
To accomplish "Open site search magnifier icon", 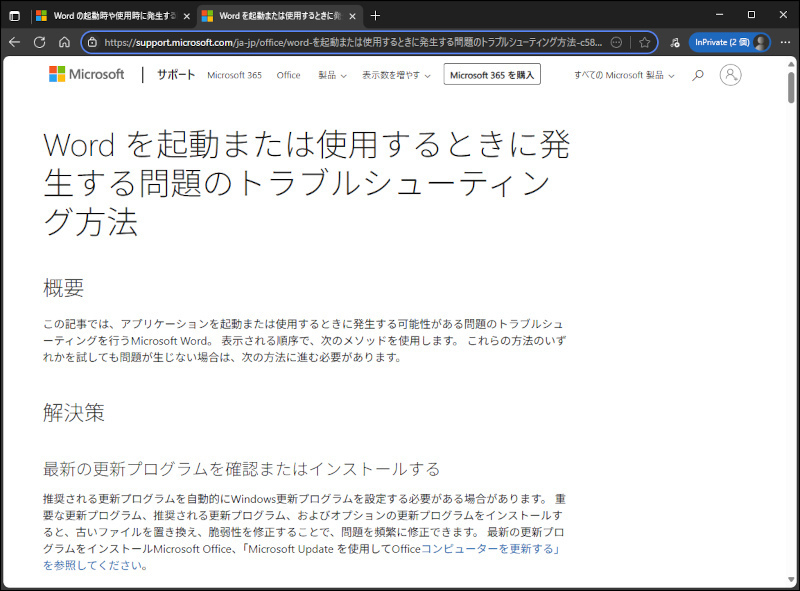I will (x=697, y=75).
